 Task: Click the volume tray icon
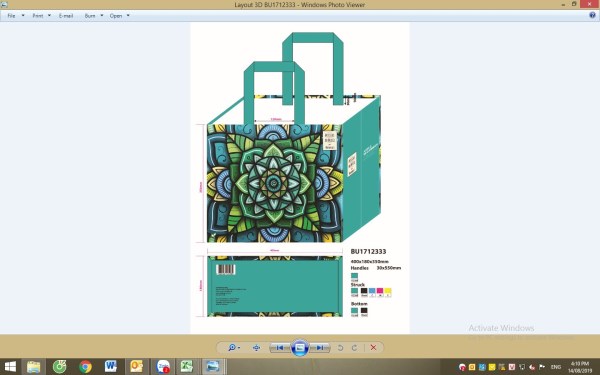point(532,367)
